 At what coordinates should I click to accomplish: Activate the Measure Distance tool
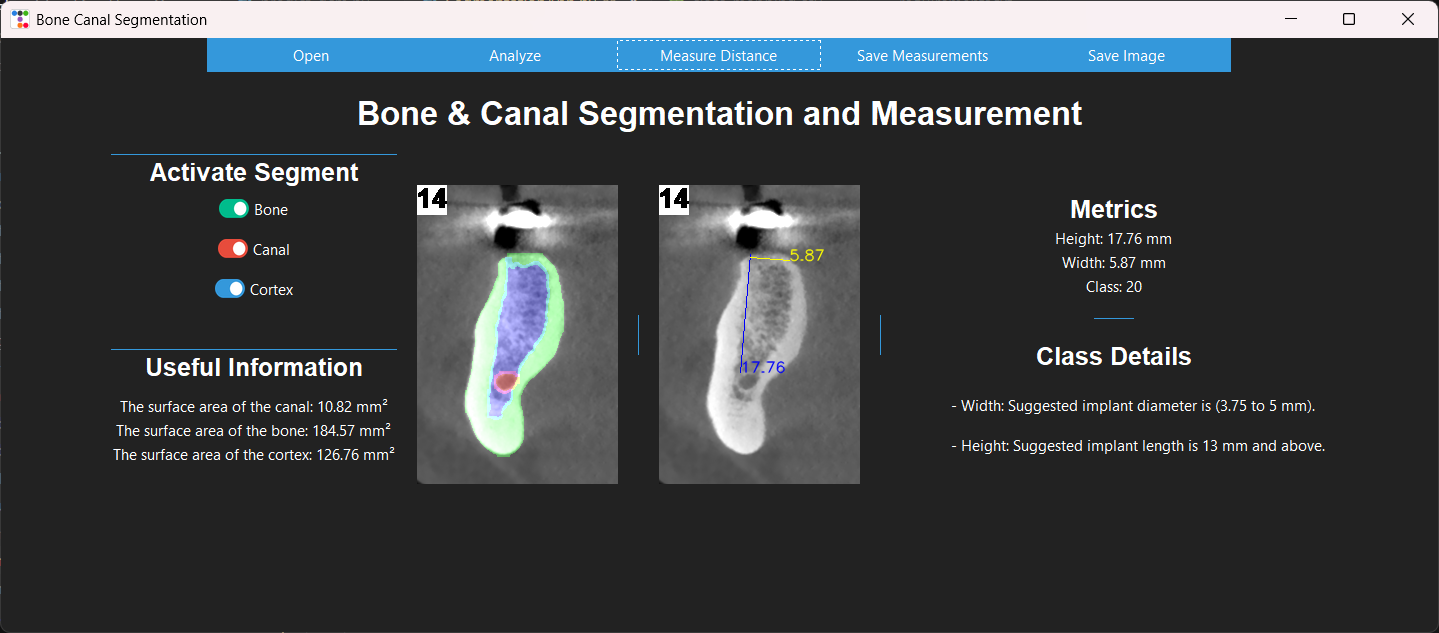click(x=718, y=56)
